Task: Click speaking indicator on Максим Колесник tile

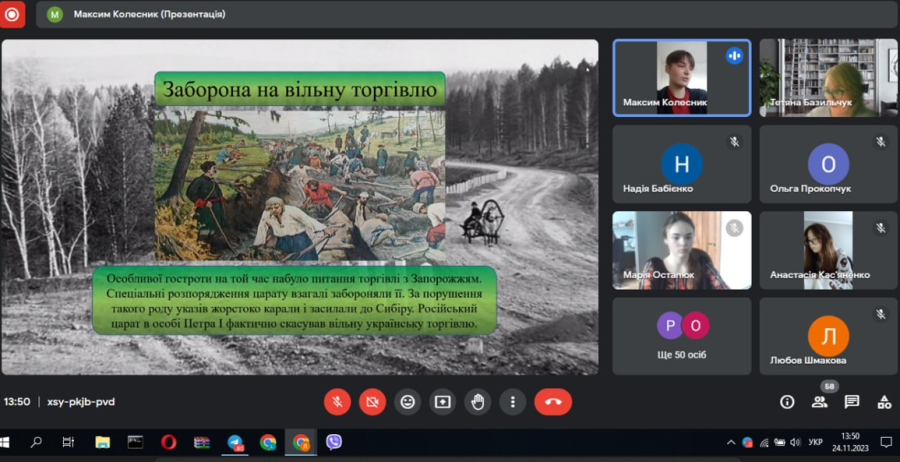Action: click(734, 56)
